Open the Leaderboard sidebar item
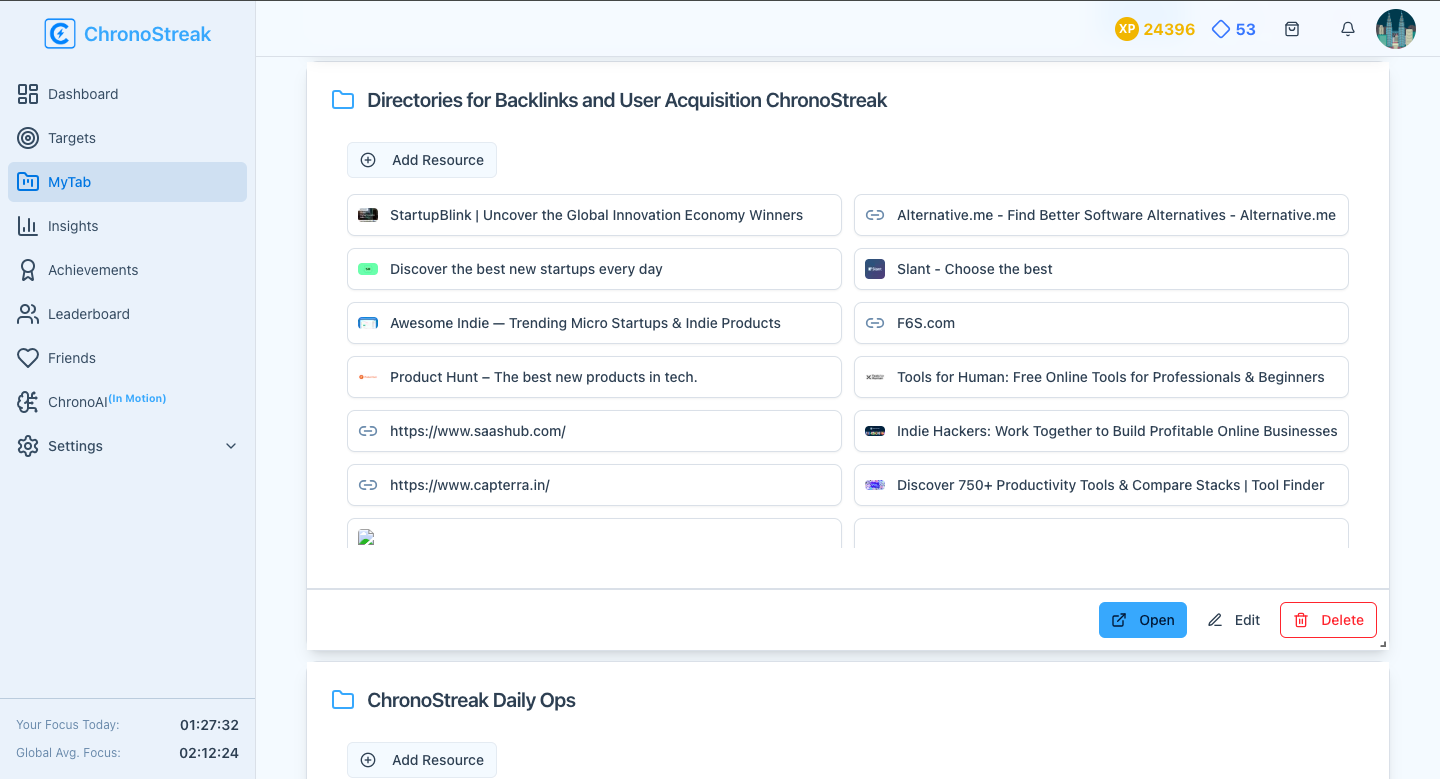 [89, 314]
